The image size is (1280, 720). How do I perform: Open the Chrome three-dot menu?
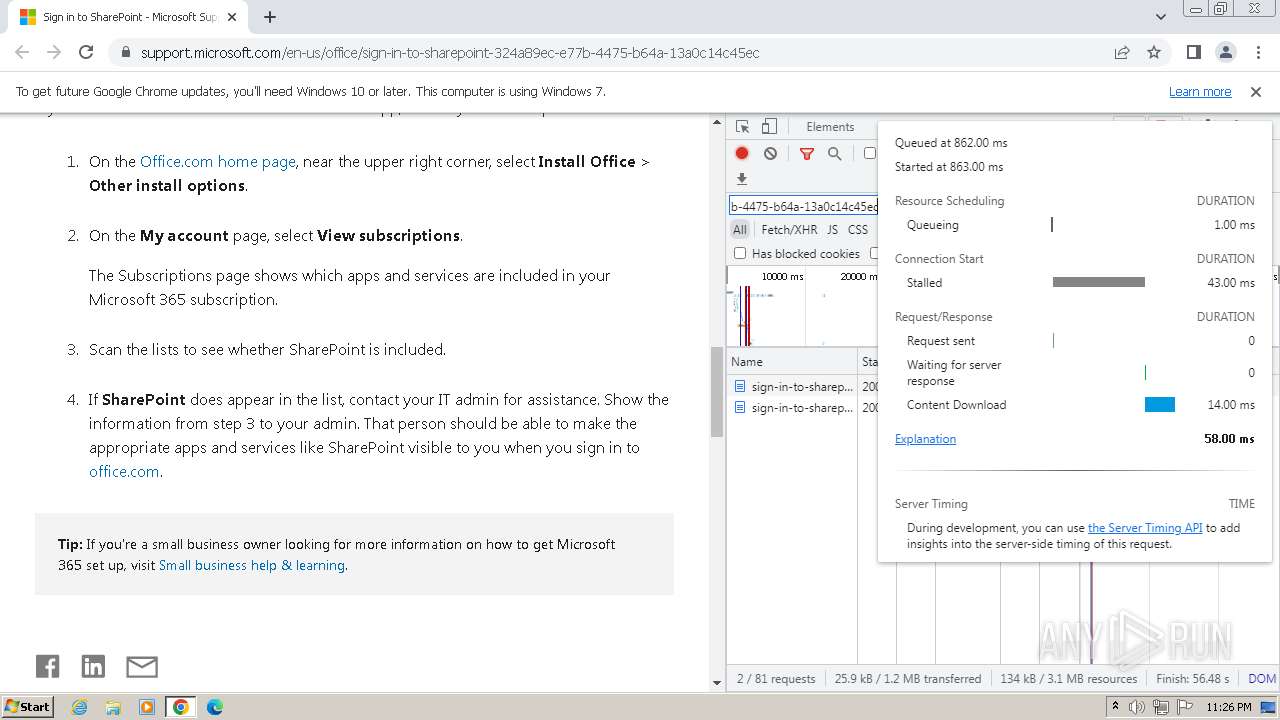[1257, 52]
